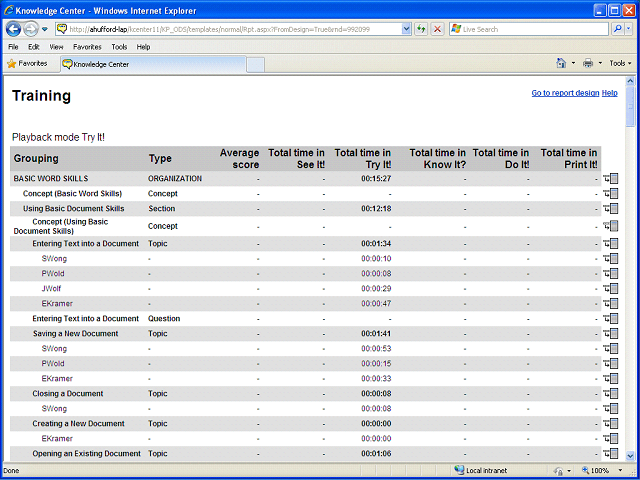Open the Help menu

pos(143,47)
